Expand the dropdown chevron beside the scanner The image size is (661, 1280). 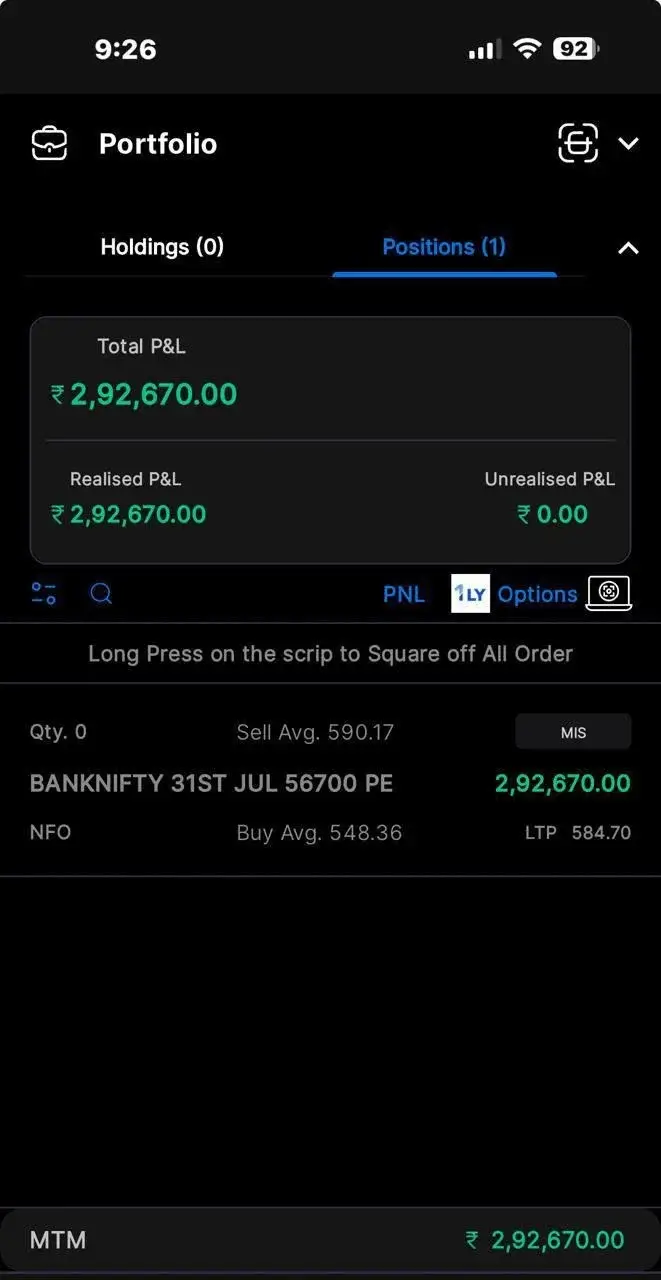pos(628,144)
